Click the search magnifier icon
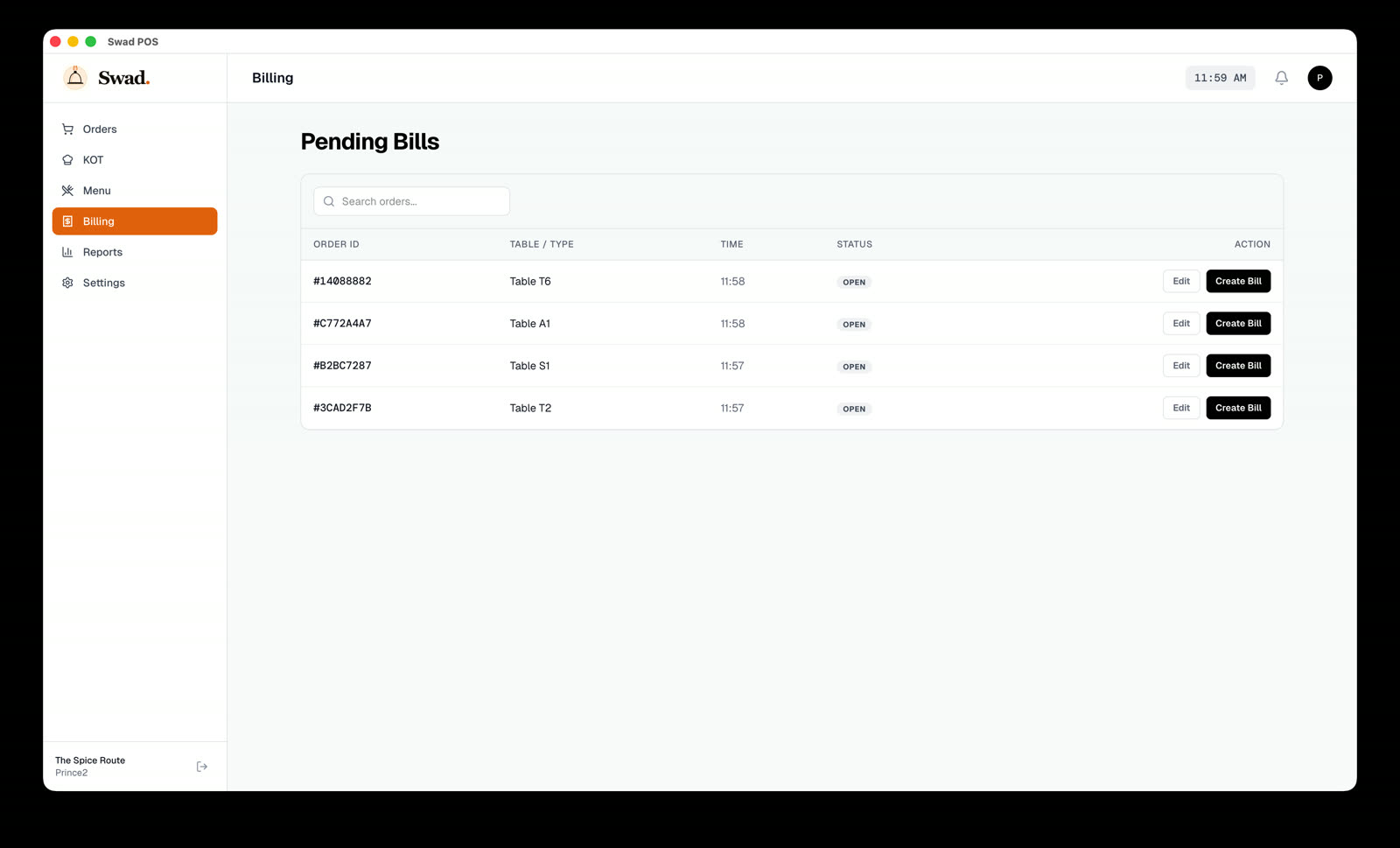 pos(329,201)
